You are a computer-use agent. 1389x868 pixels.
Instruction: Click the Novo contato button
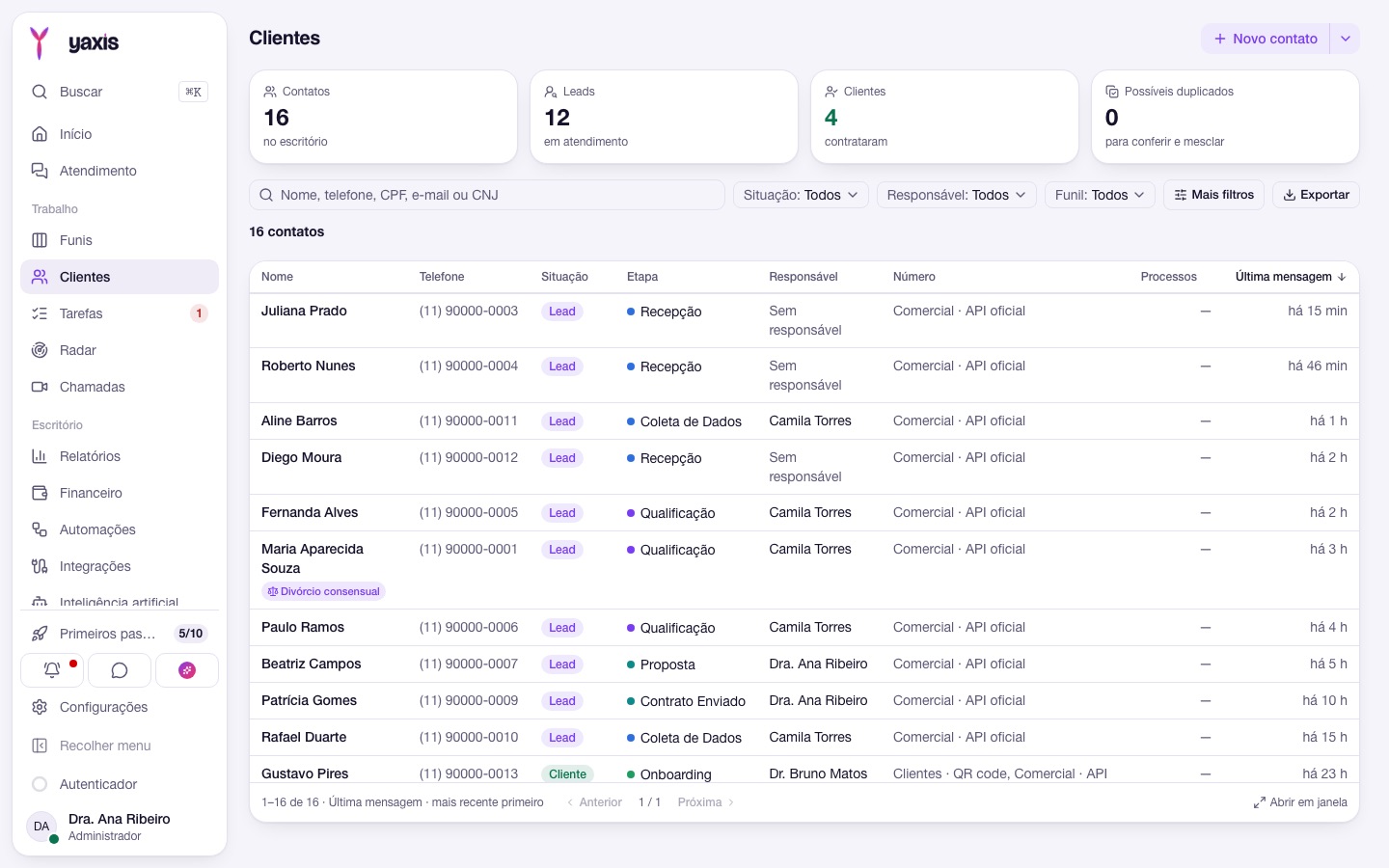pos(1266,39)
